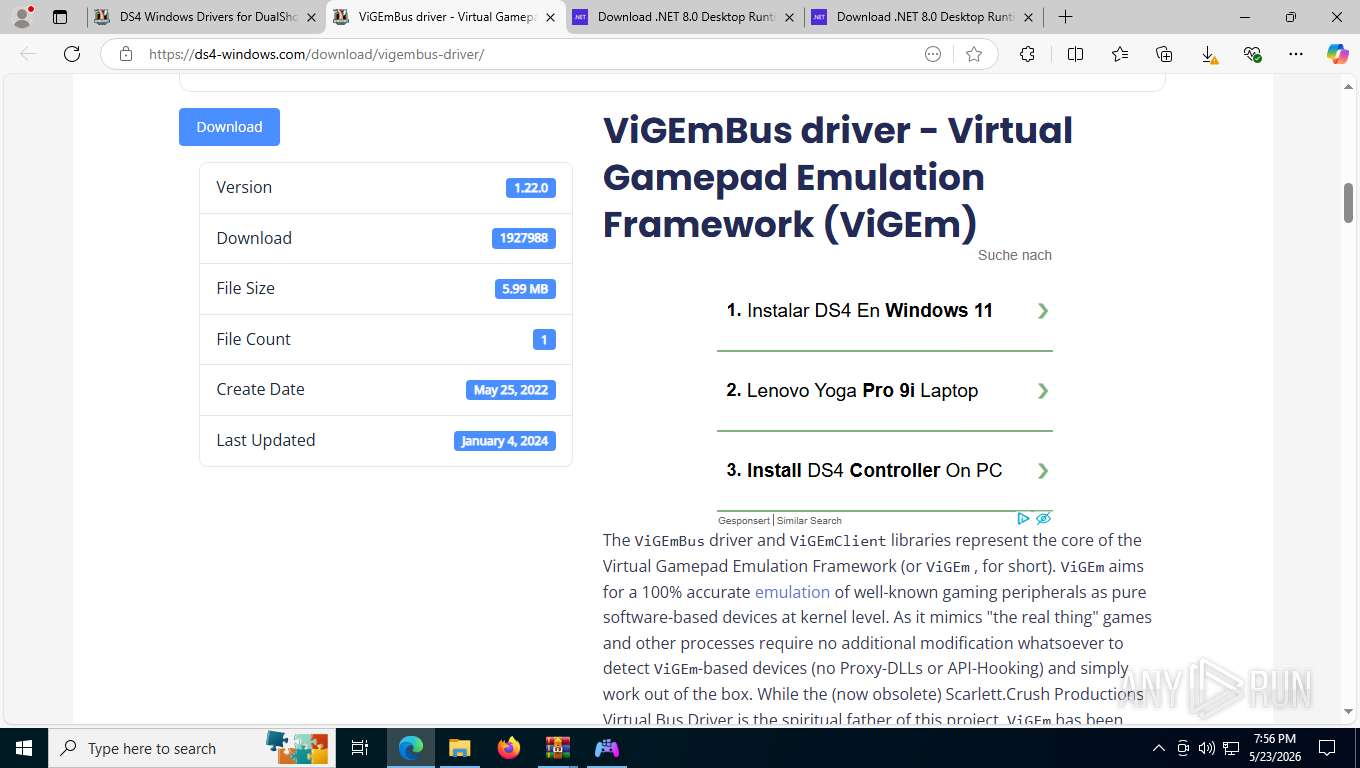Click the page vertical scrollbar thumb
Viewport: 1360px width, 768px height.
(1348, 203)
